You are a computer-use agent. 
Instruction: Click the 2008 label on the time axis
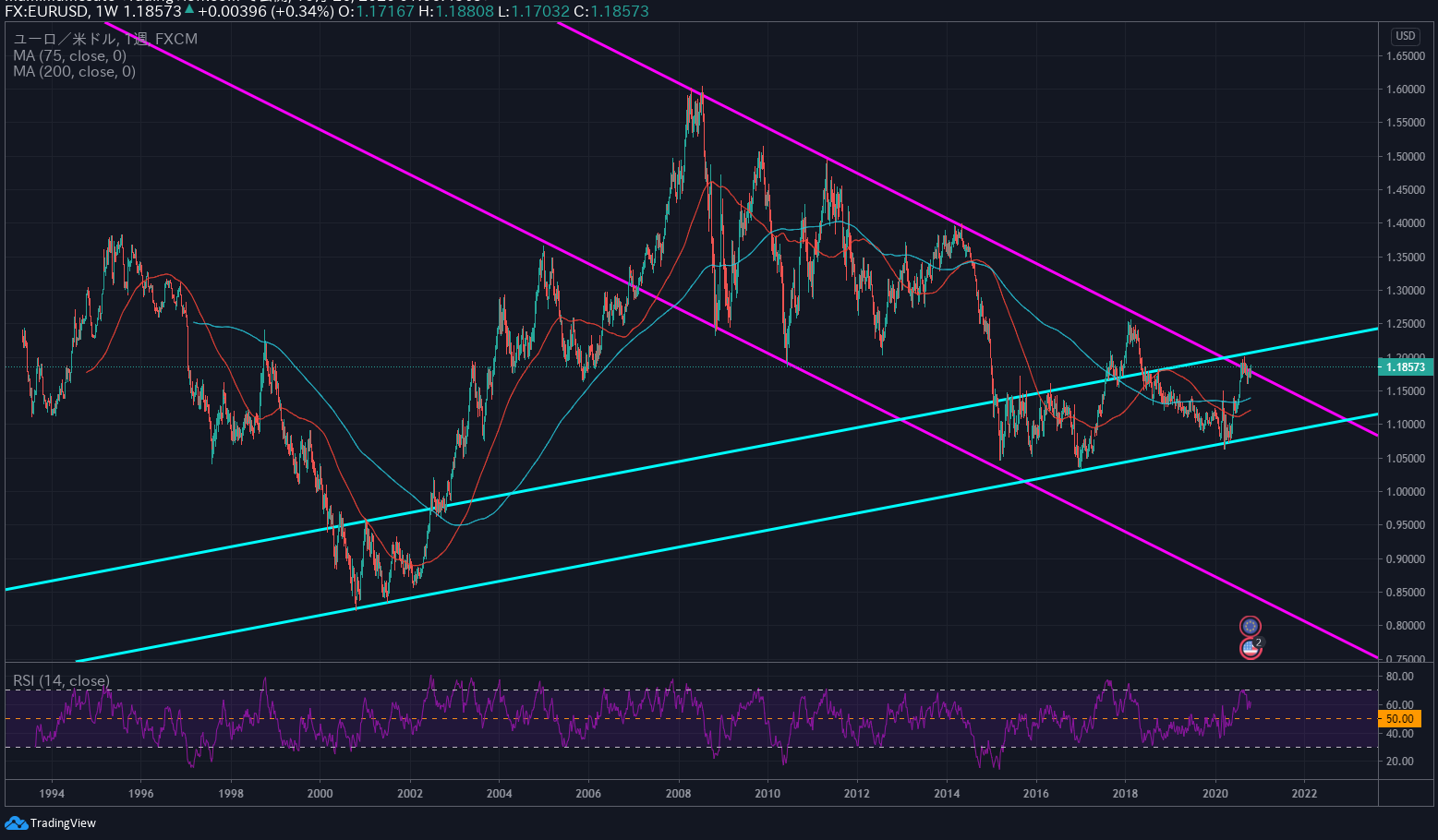[678, 793]
